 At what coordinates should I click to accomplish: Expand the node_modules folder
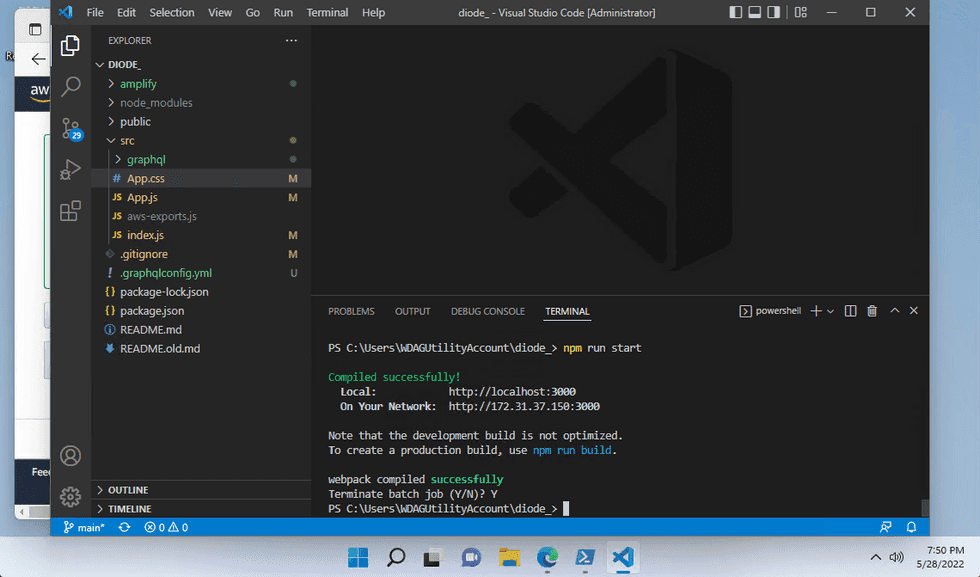201,103
